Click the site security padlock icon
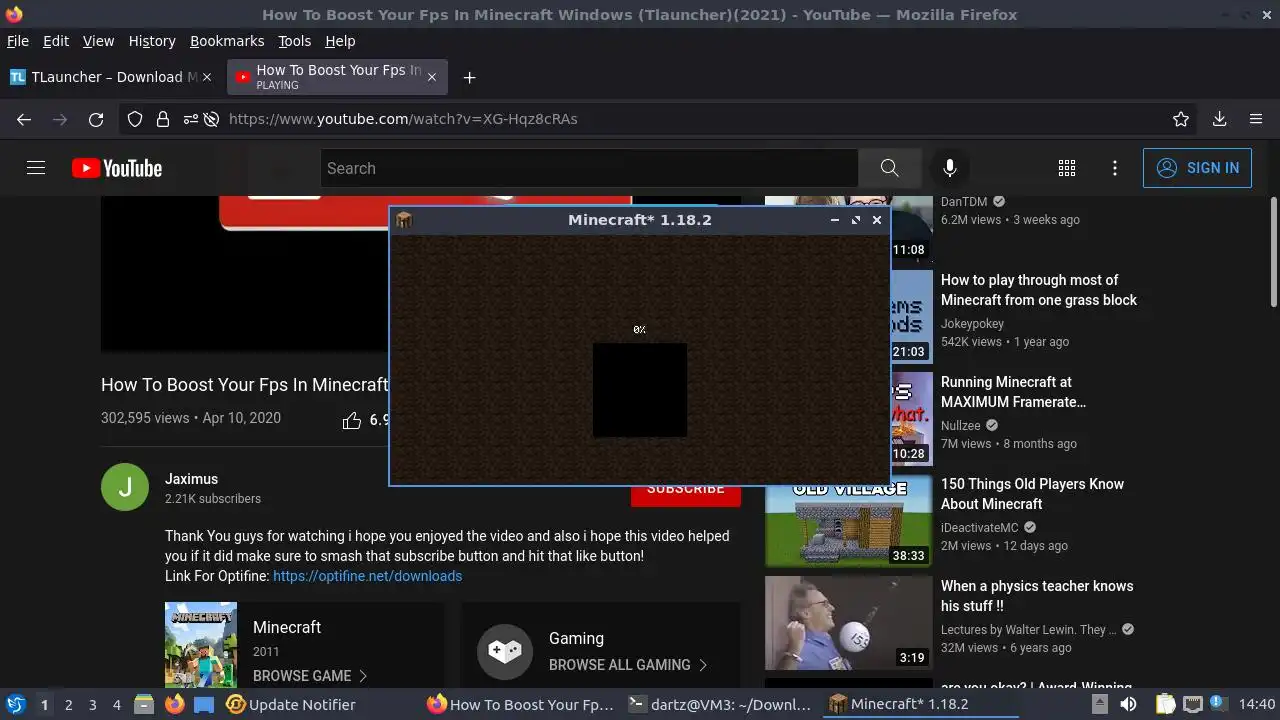Viewport: 1280px width, 720px height. click(x=162, y=119)
